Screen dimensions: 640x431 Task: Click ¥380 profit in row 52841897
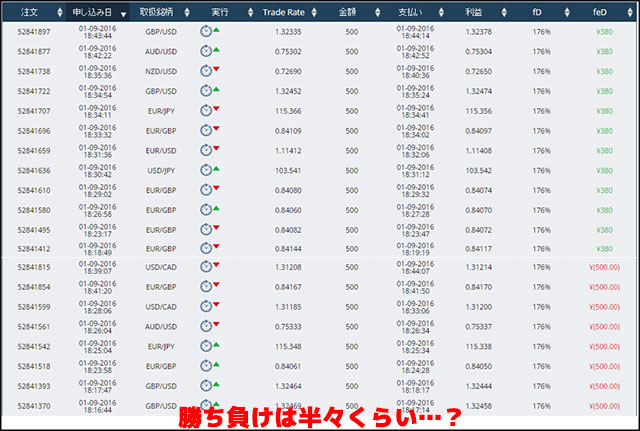coord(604,32)
